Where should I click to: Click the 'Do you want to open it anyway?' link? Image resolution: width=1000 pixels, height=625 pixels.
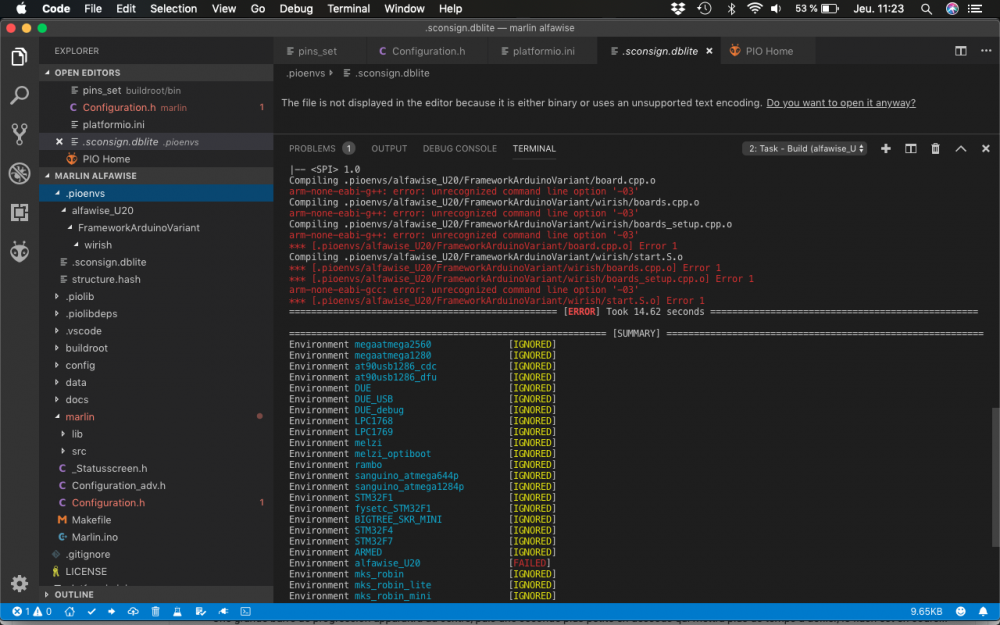pos(841,103)
